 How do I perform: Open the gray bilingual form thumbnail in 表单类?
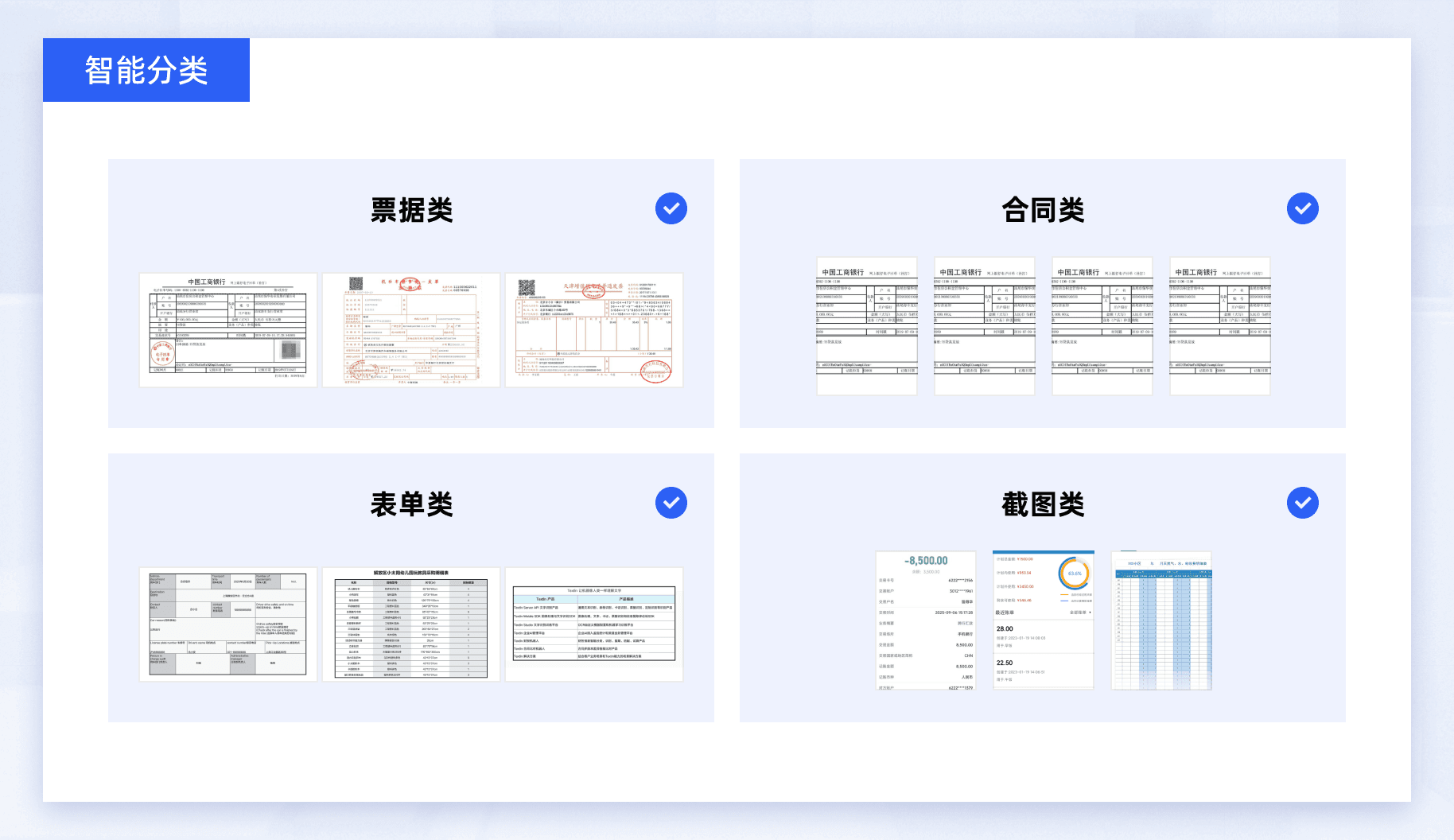coord(228,624)
